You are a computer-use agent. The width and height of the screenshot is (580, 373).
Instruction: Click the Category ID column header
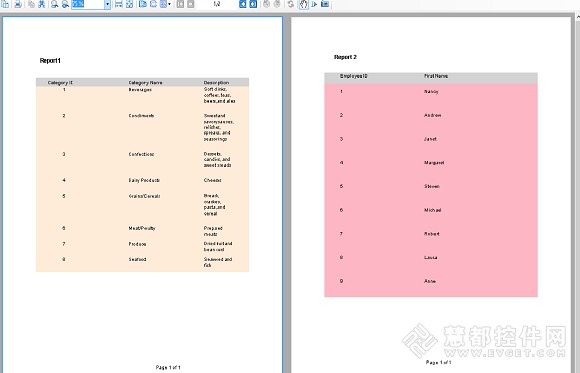pyautogui.click(x=60, y=83)
